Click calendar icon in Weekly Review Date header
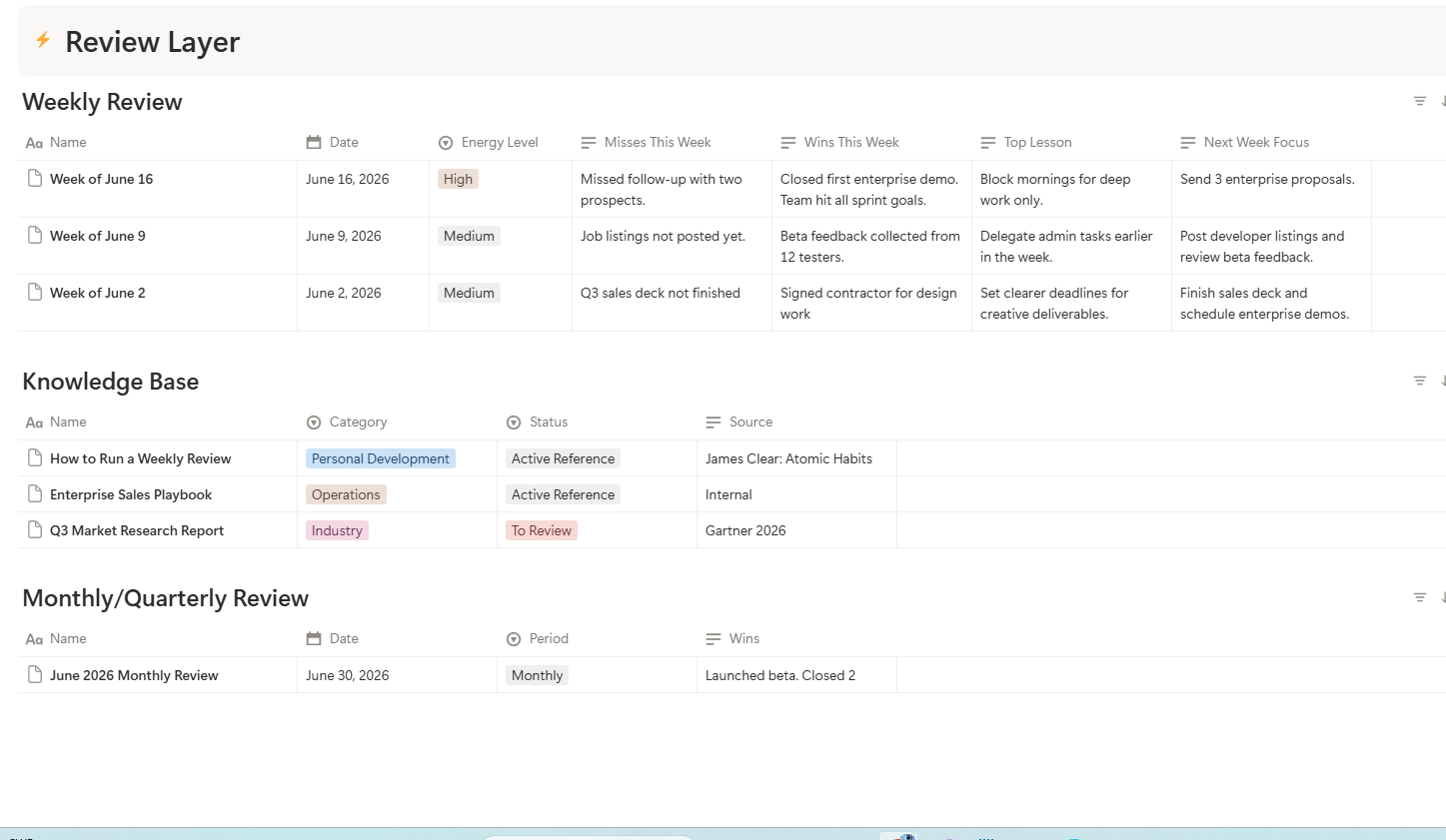The image size is (1446, 840). click(314, 142)
